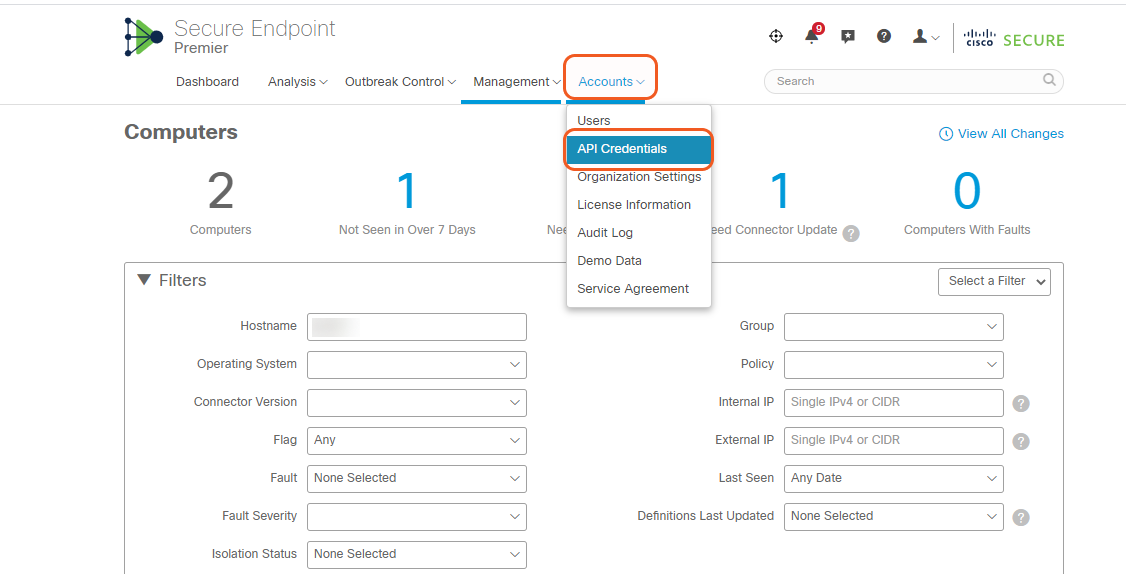Viewport: 1126px width, 574px height.
Task: Click the Not Seen in Over 7 Days count
Action: point(407,193)
